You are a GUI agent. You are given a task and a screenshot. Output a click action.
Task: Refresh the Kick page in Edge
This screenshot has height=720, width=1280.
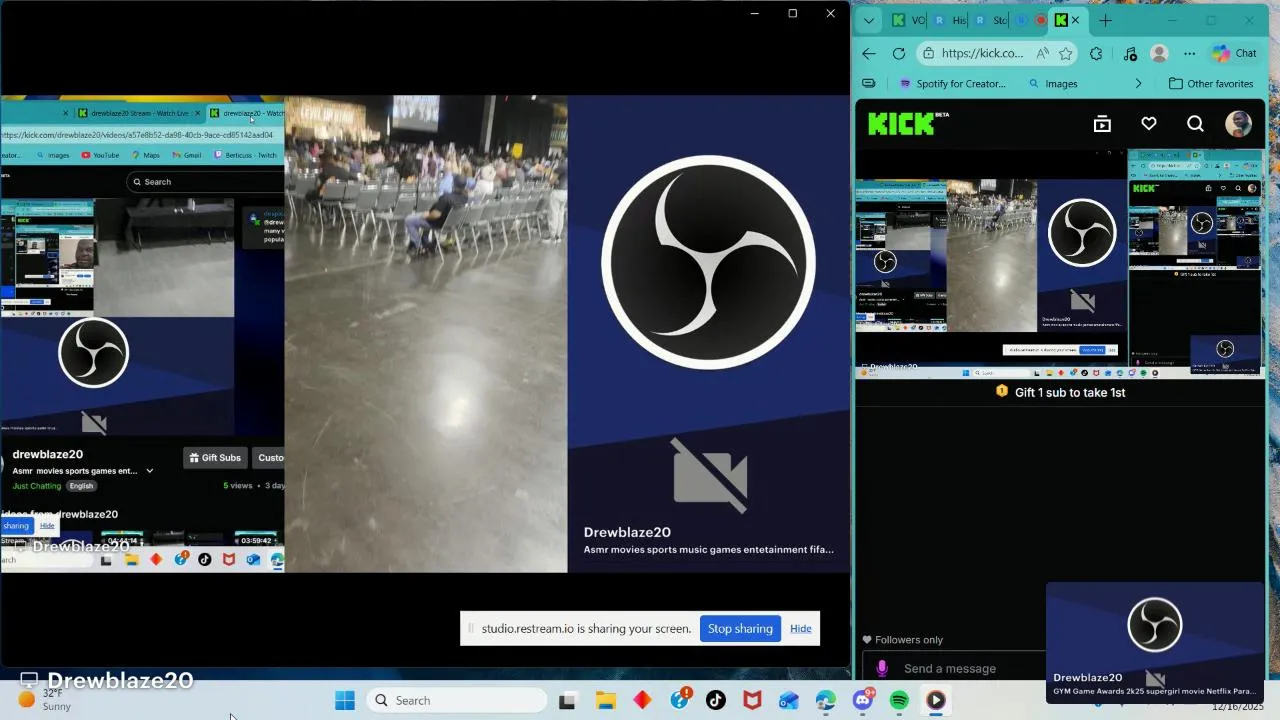[x=898, y=54]
